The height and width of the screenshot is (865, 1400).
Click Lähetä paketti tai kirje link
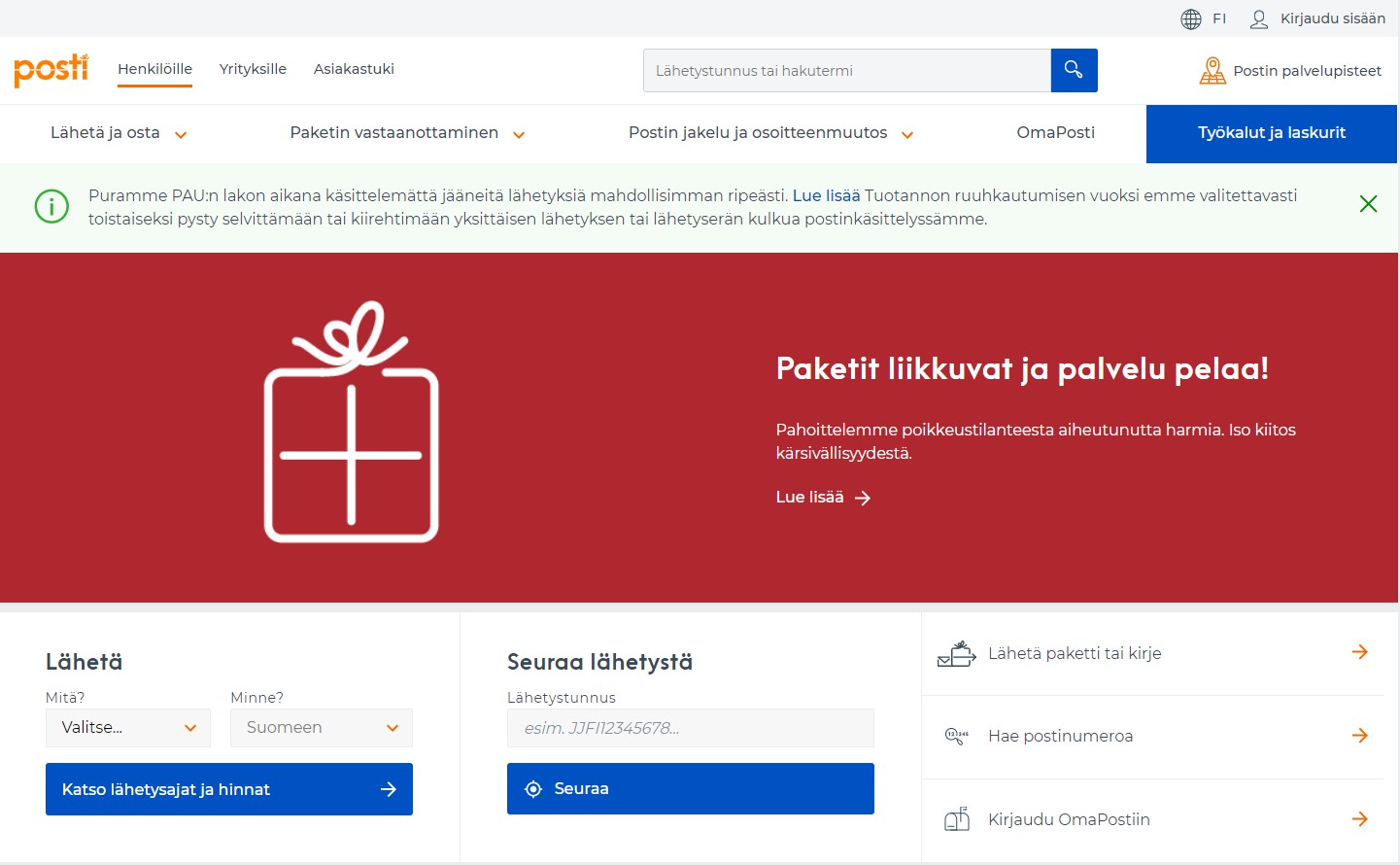(x=1075, y=653)
